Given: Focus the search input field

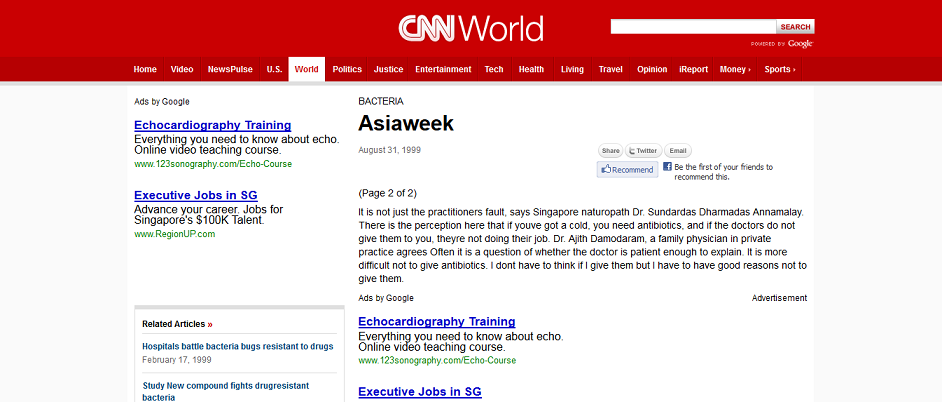Looking at the screenshot, I should [693, 26].
